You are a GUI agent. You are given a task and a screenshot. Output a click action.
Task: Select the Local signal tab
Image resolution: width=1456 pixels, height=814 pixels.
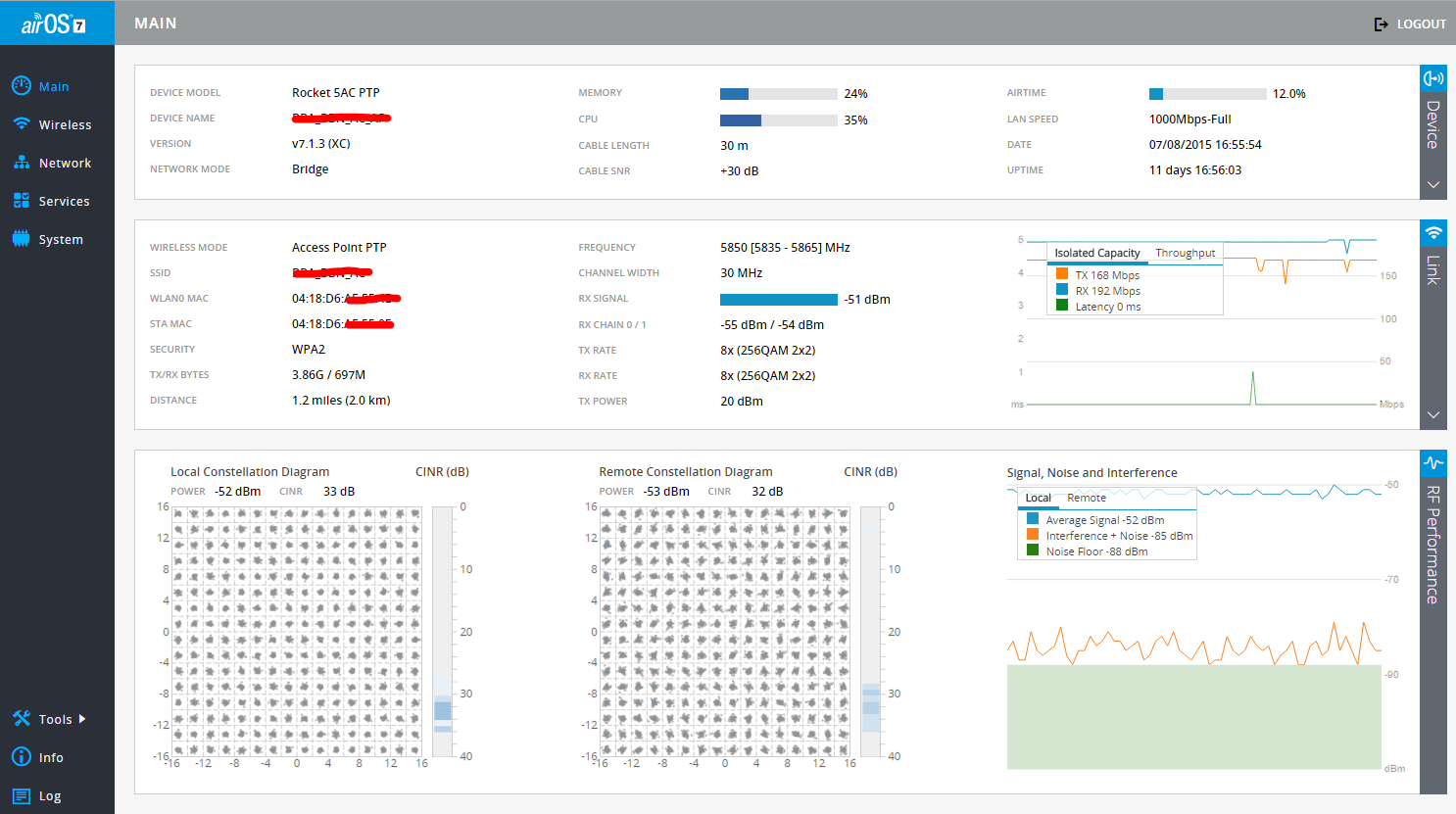(1038, 498)
